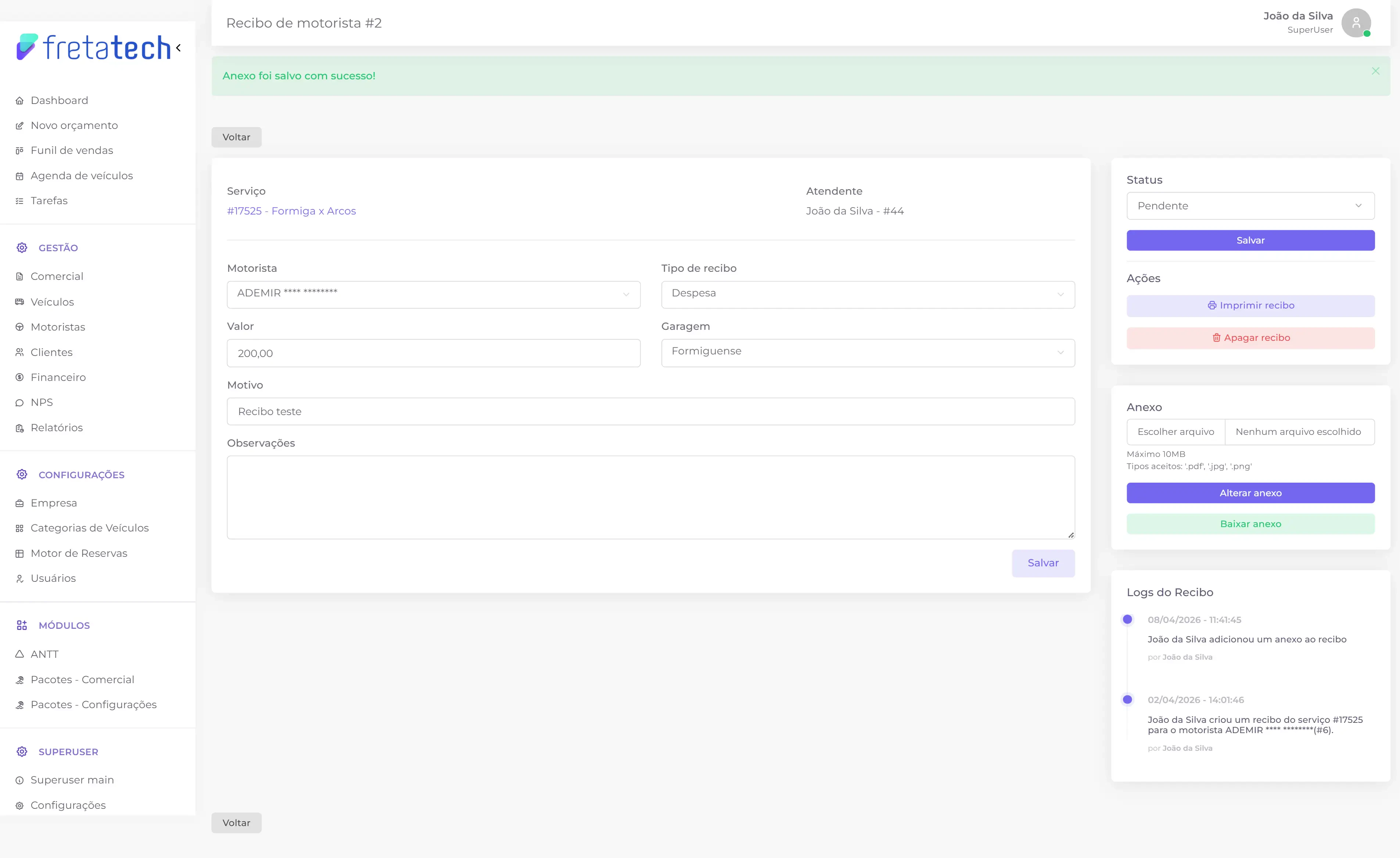Click the Atendente value João da Silva - #44
The image size is (1400, 858).
point(855,211)
